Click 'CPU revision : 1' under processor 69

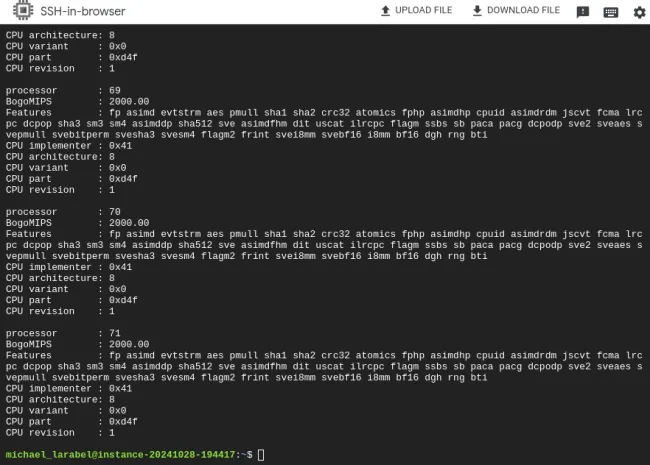[60, 190]
